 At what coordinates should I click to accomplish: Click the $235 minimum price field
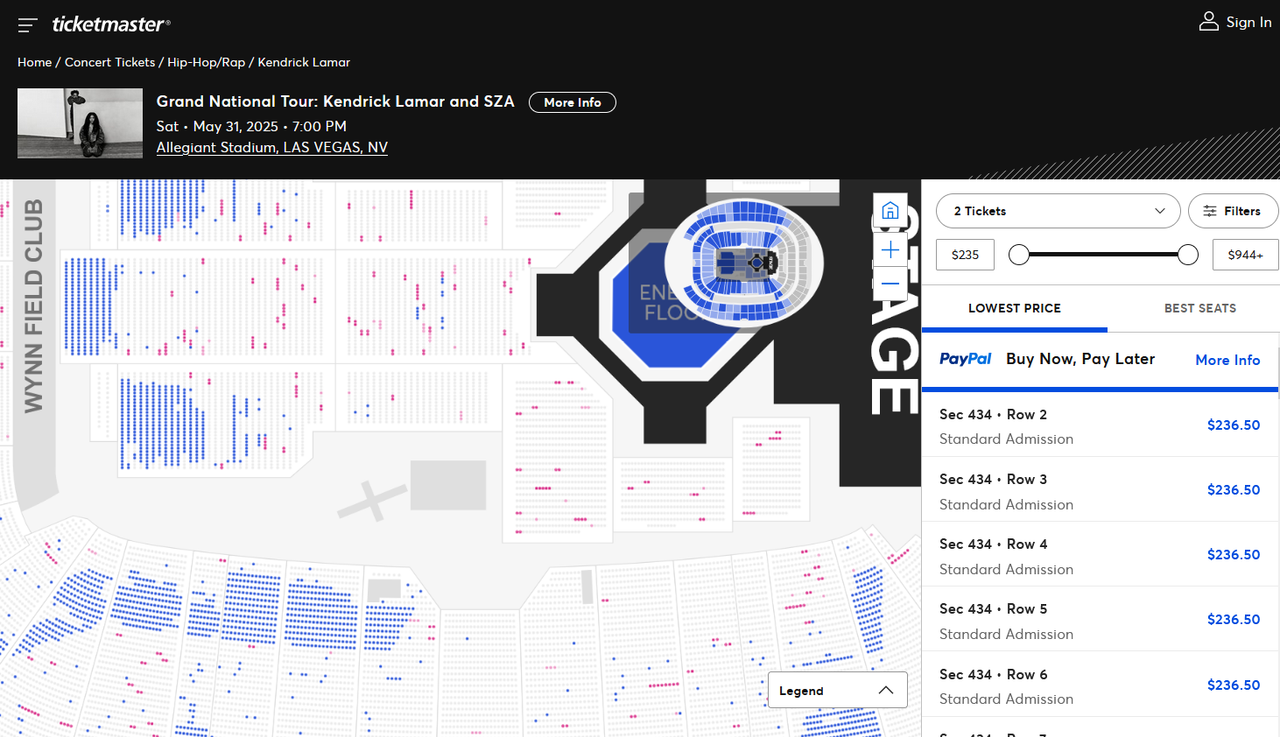tap(965, 255)
